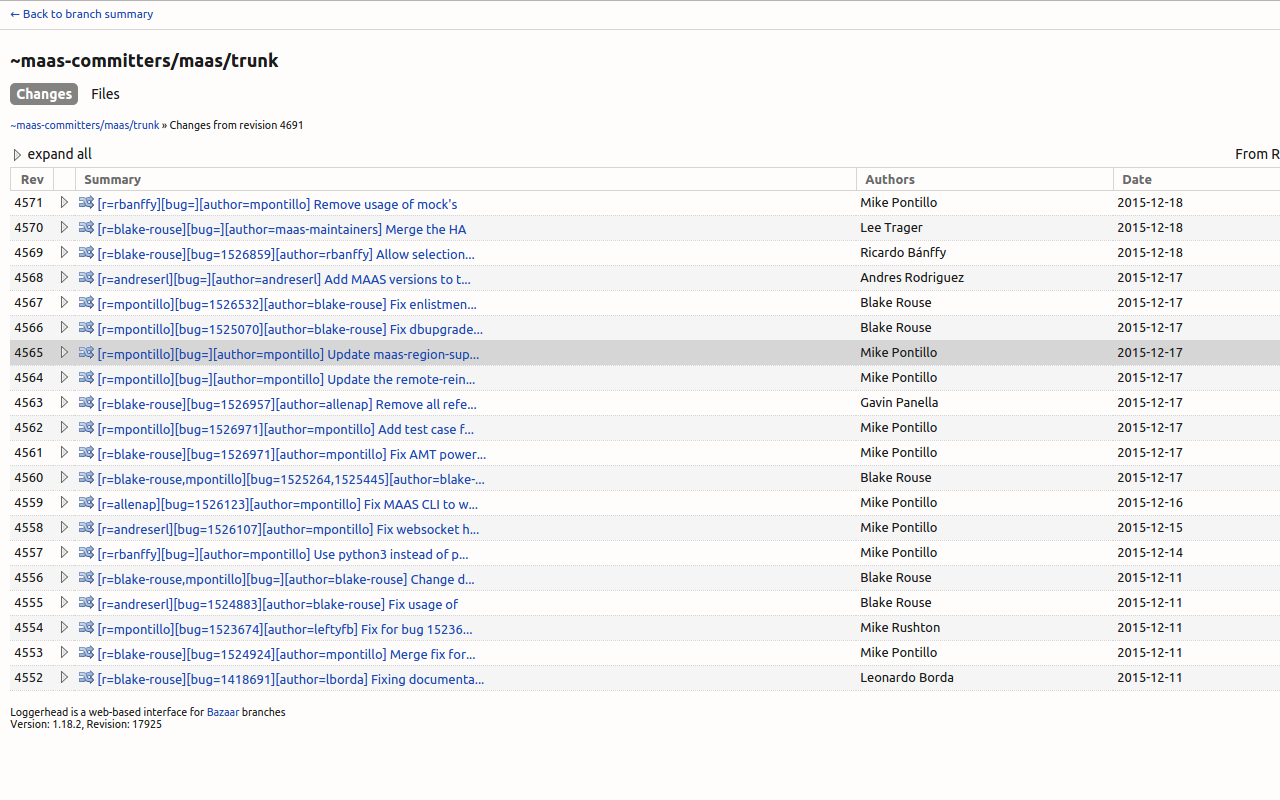Image resolution: width=1280 pixels, height=800 pixels.
Task: Expand details of revision 4568
Action: [64, 277]
